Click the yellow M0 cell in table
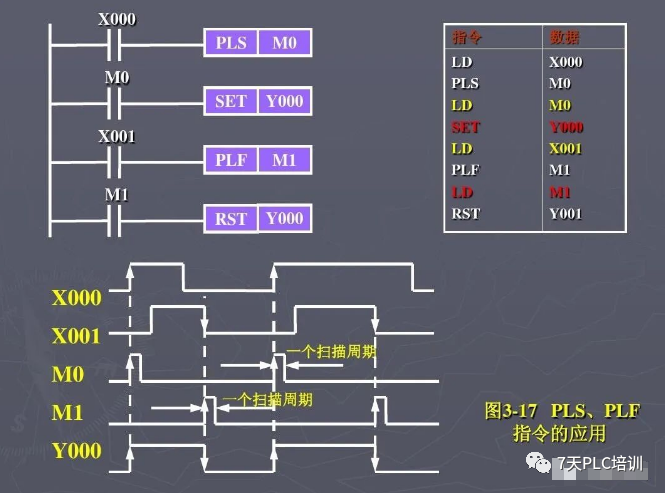The image size is (665, 493). pyautogui.click(x=560, y=105)
